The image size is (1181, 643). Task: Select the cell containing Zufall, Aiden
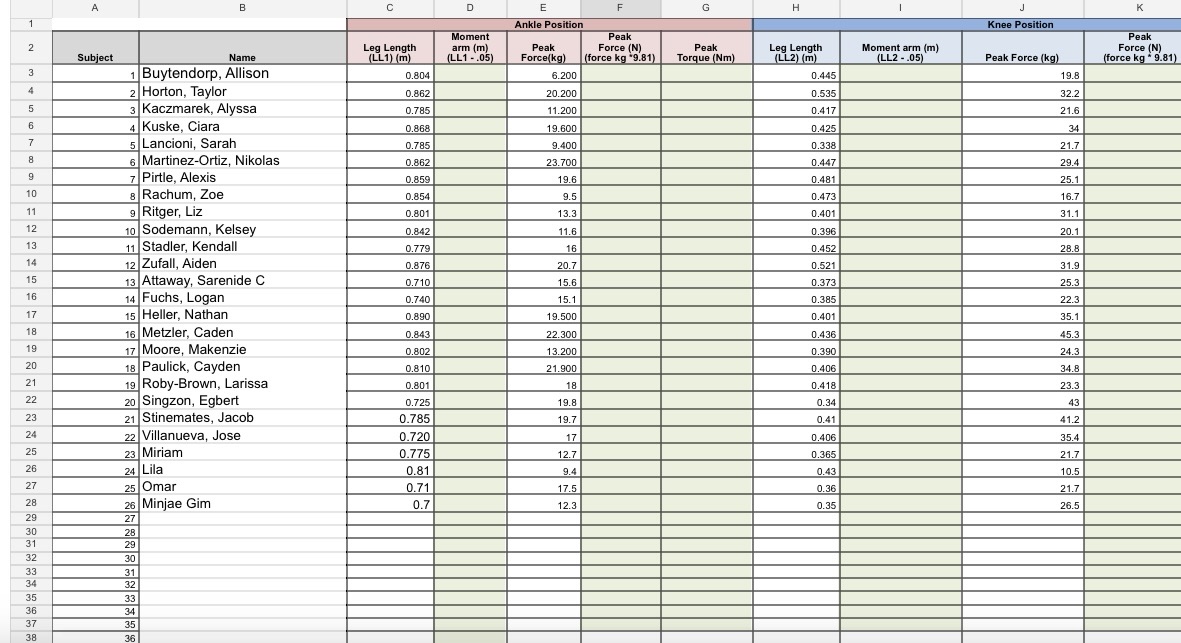click(243, 264)
